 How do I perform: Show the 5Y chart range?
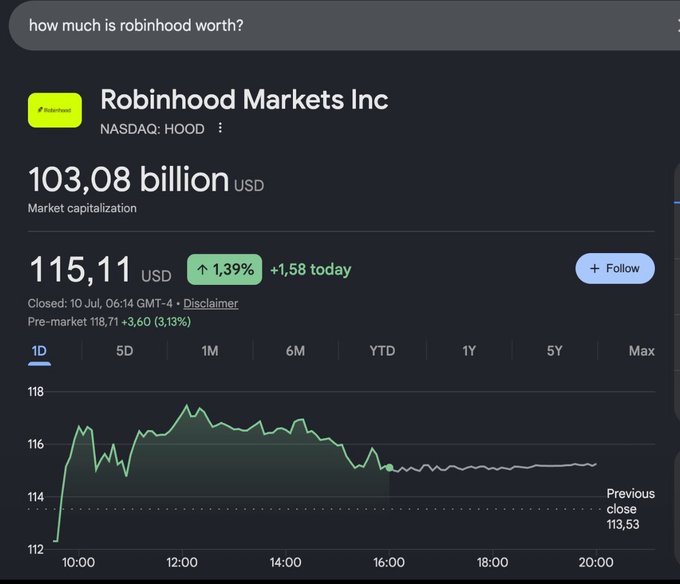click(x=554, y=351)
